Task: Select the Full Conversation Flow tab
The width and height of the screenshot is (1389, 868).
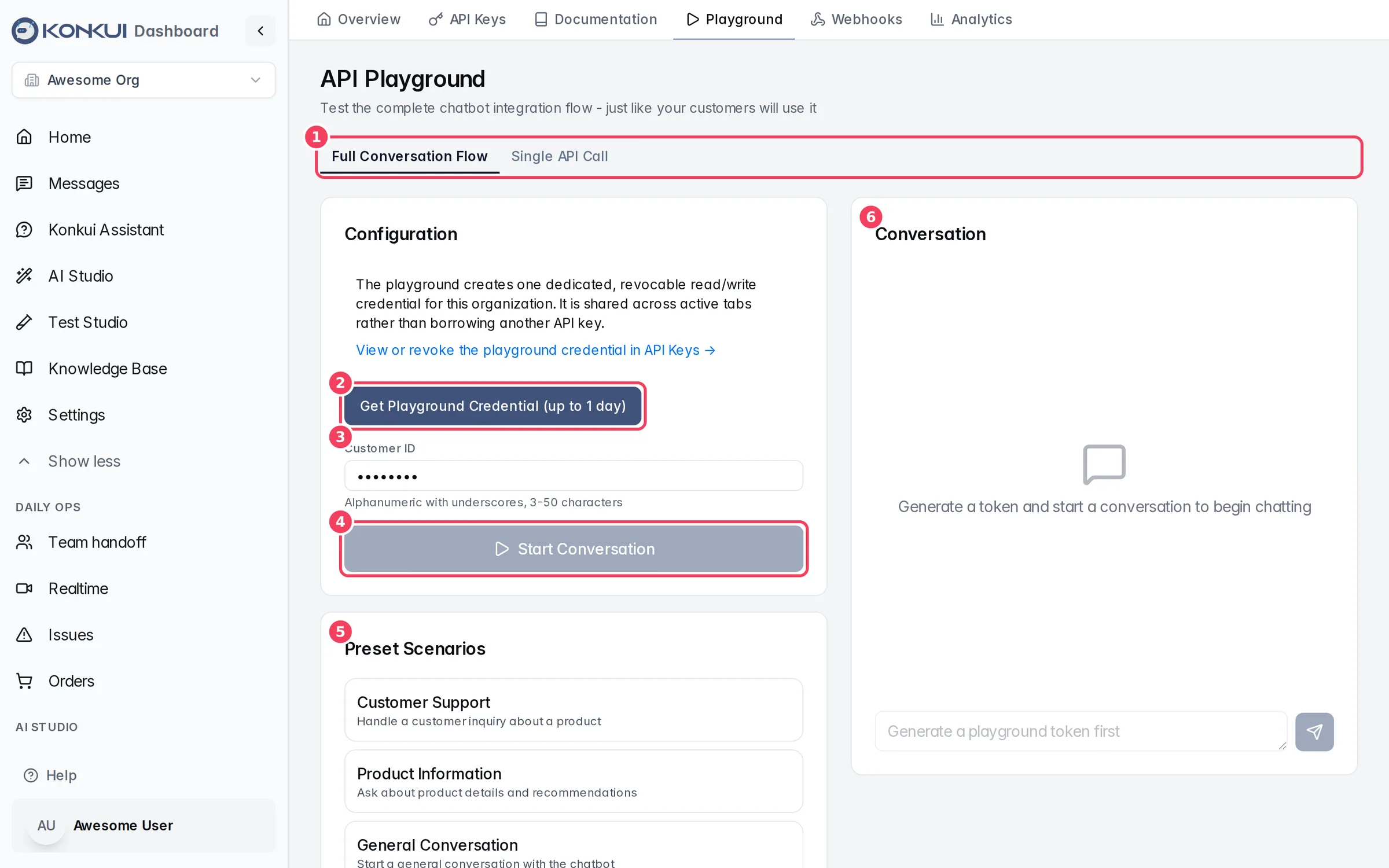Action: click(410, 156)
